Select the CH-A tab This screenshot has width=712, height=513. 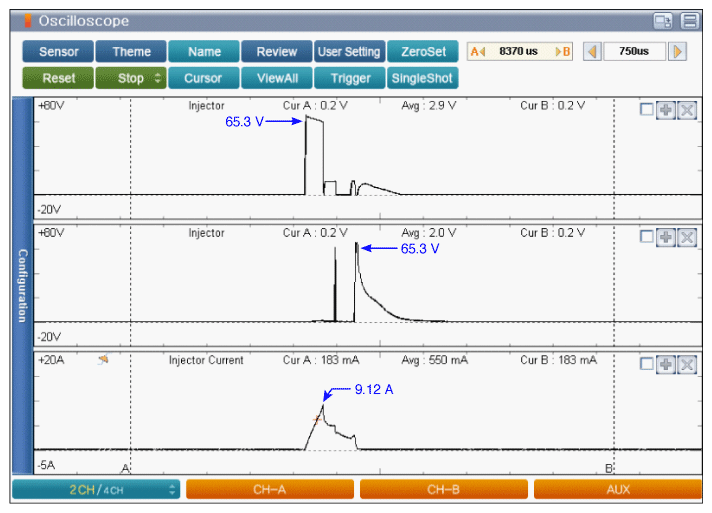270,489
